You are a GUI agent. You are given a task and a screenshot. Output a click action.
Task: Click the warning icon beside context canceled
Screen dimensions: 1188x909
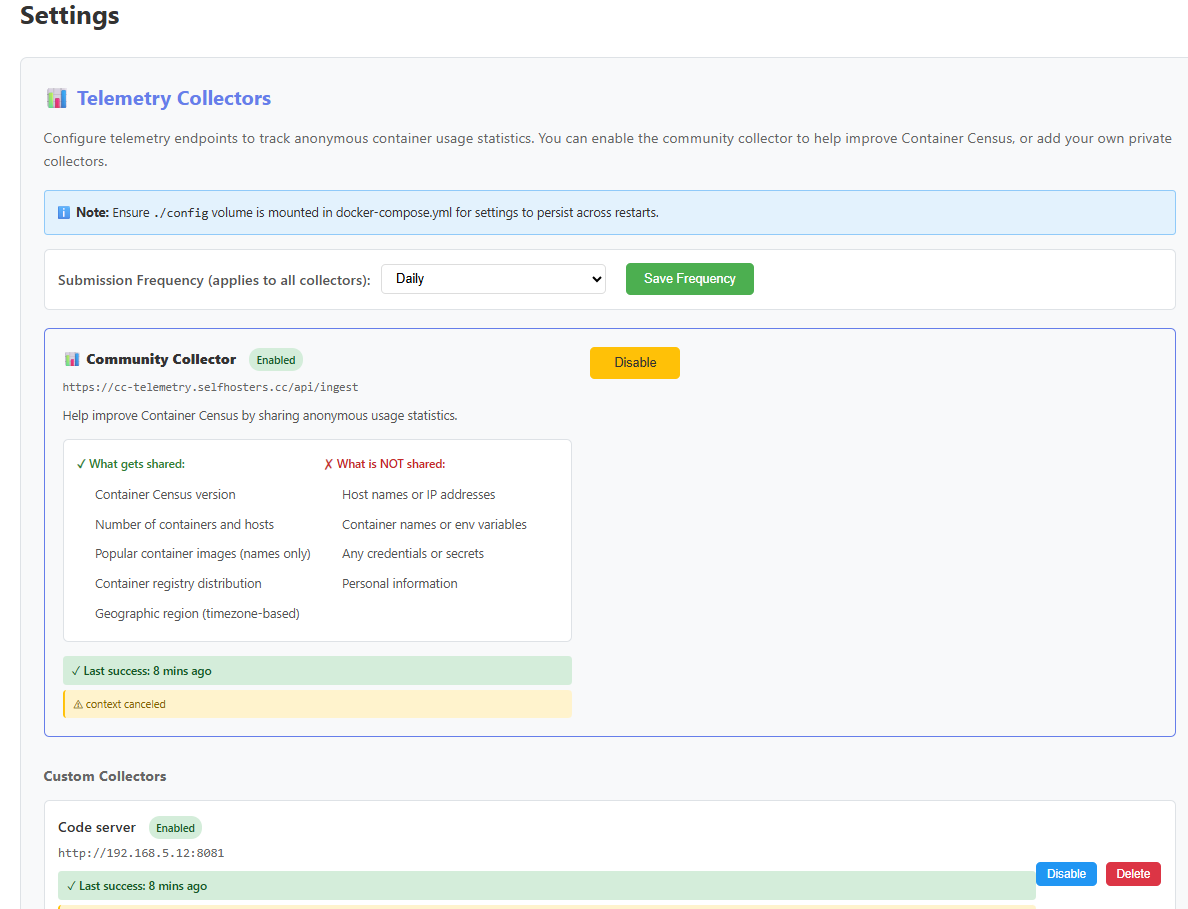pyautogui.click(x=78, y=704)
